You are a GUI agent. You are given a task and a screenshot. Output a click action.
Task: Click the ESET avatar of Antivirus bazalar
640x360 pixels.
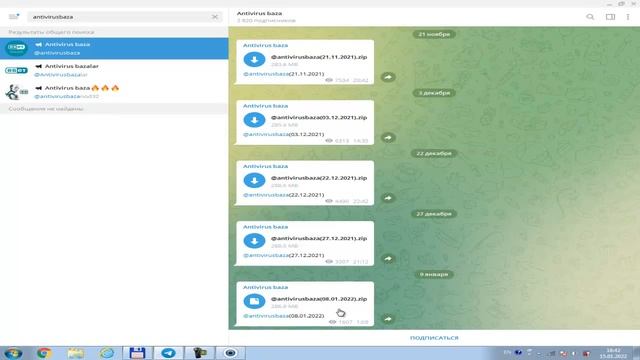[x=16, y=70]
